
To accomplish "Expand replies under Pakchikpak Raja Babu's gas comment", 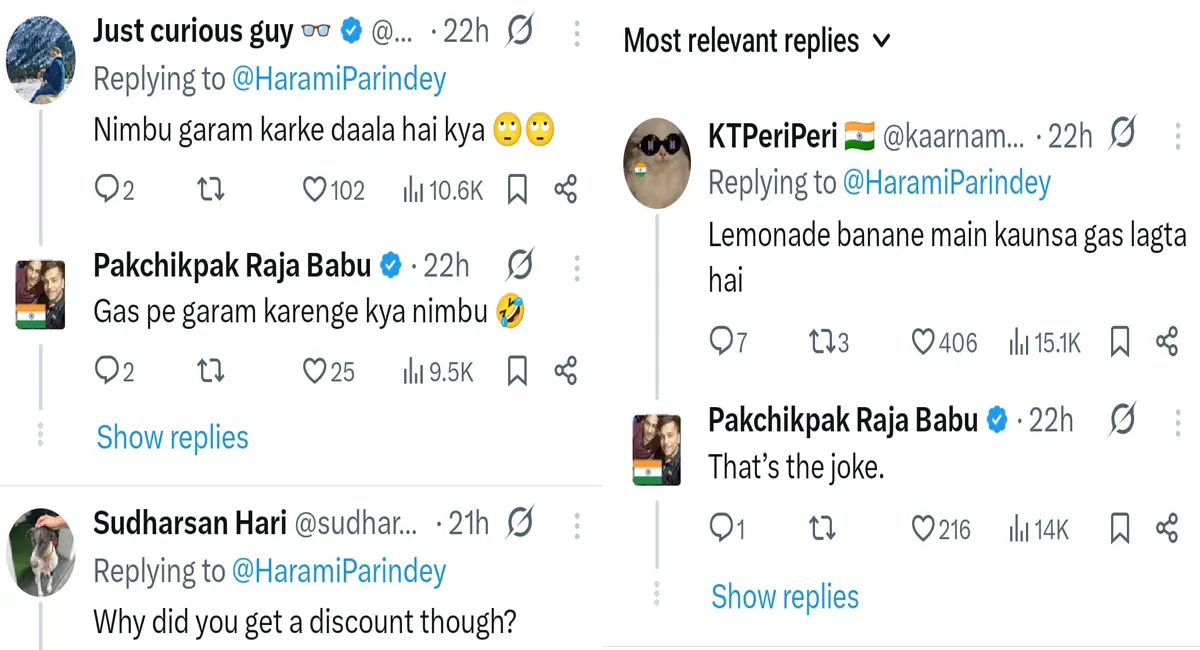I will [172, 437].
